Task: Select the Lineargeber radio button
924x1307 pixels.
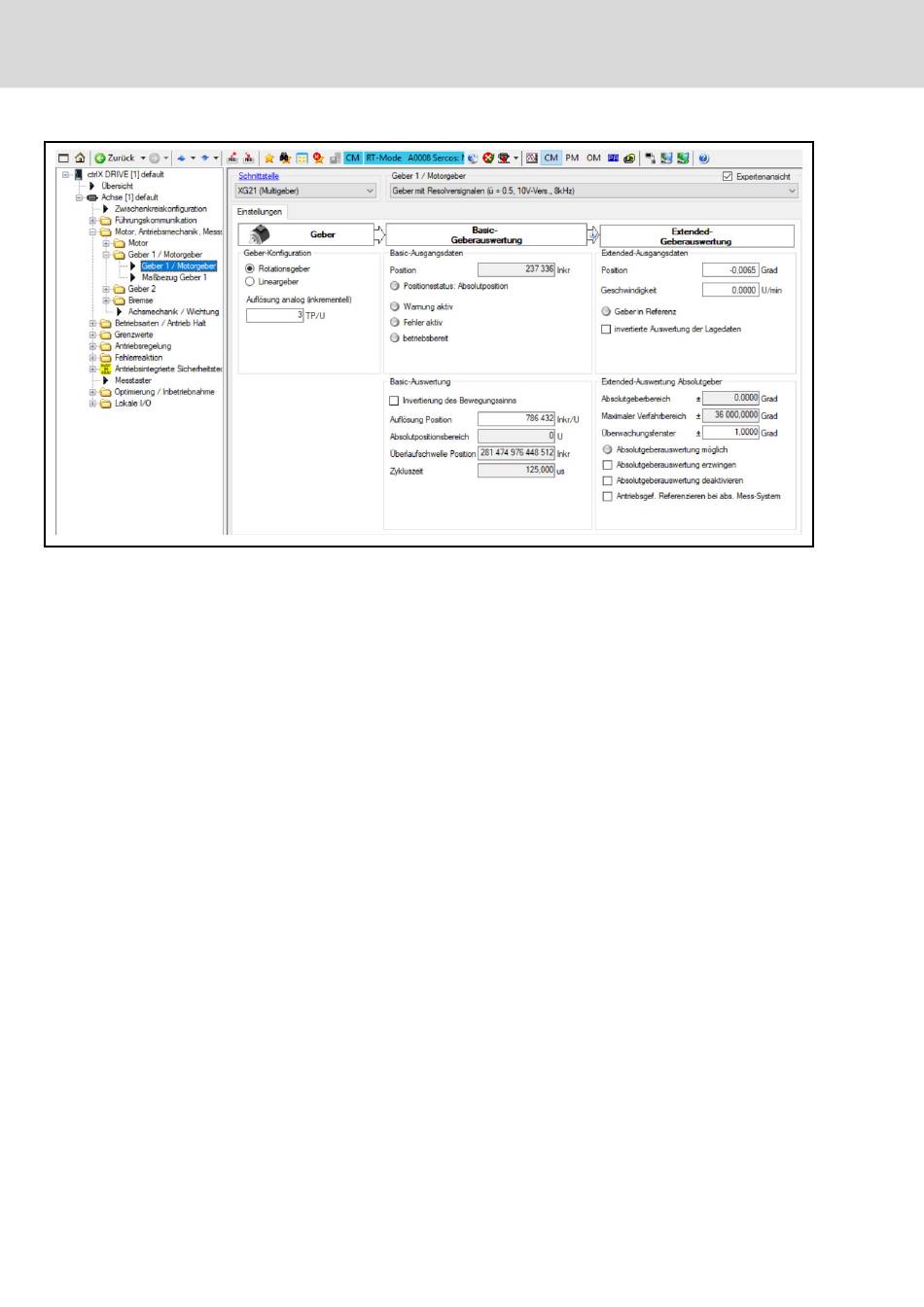Action: pyautogui.click(x=250, y=282)
